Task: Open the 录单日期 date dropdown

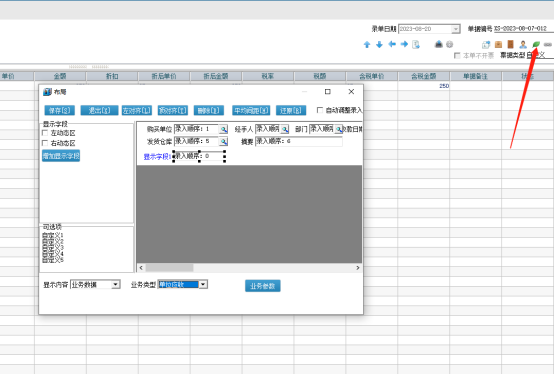Action: 456,29
